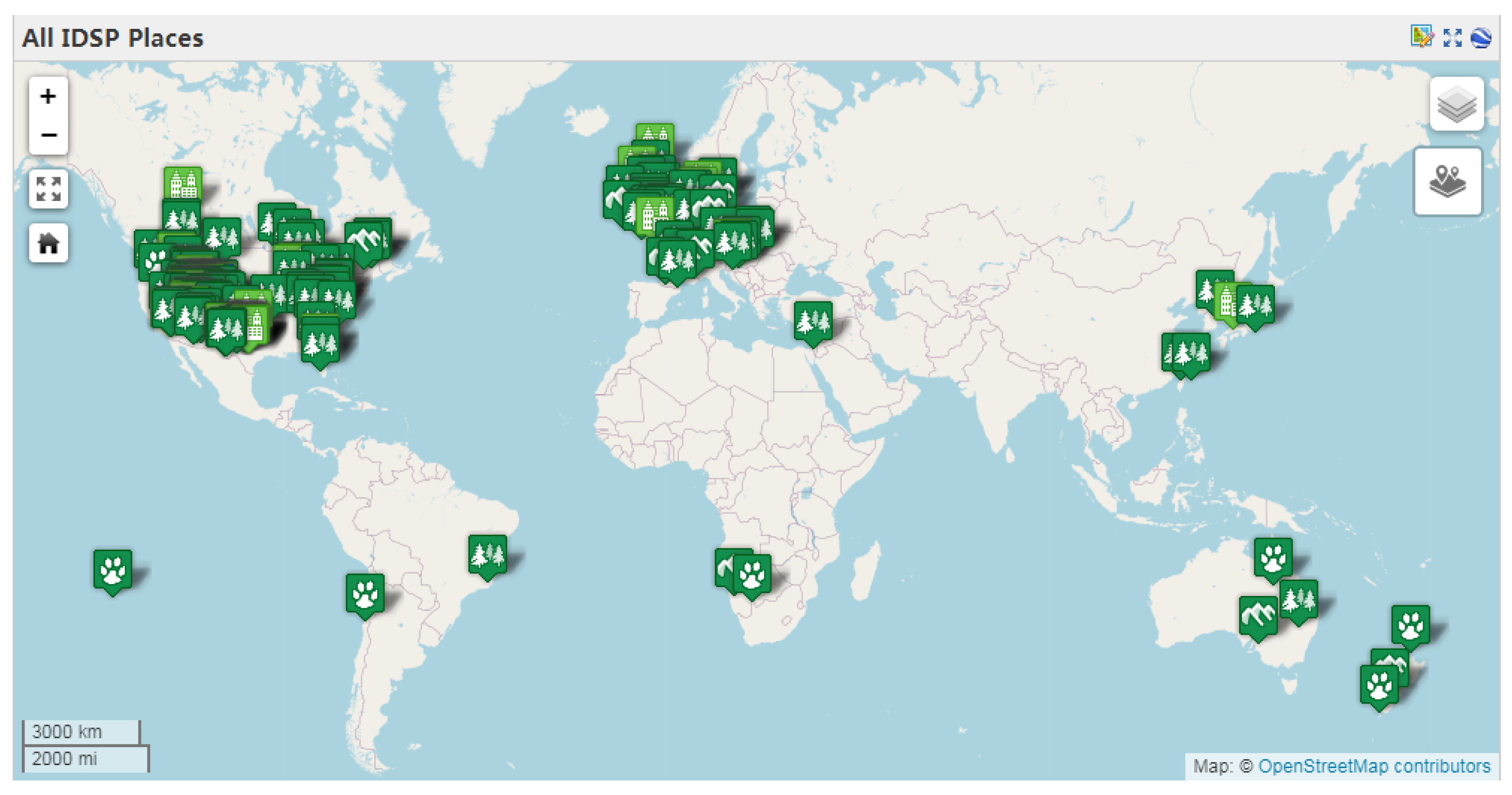Viewport: 1512px width, 795px height.
Task: Select the tree marker in Brazil
Action: point(488,554)
